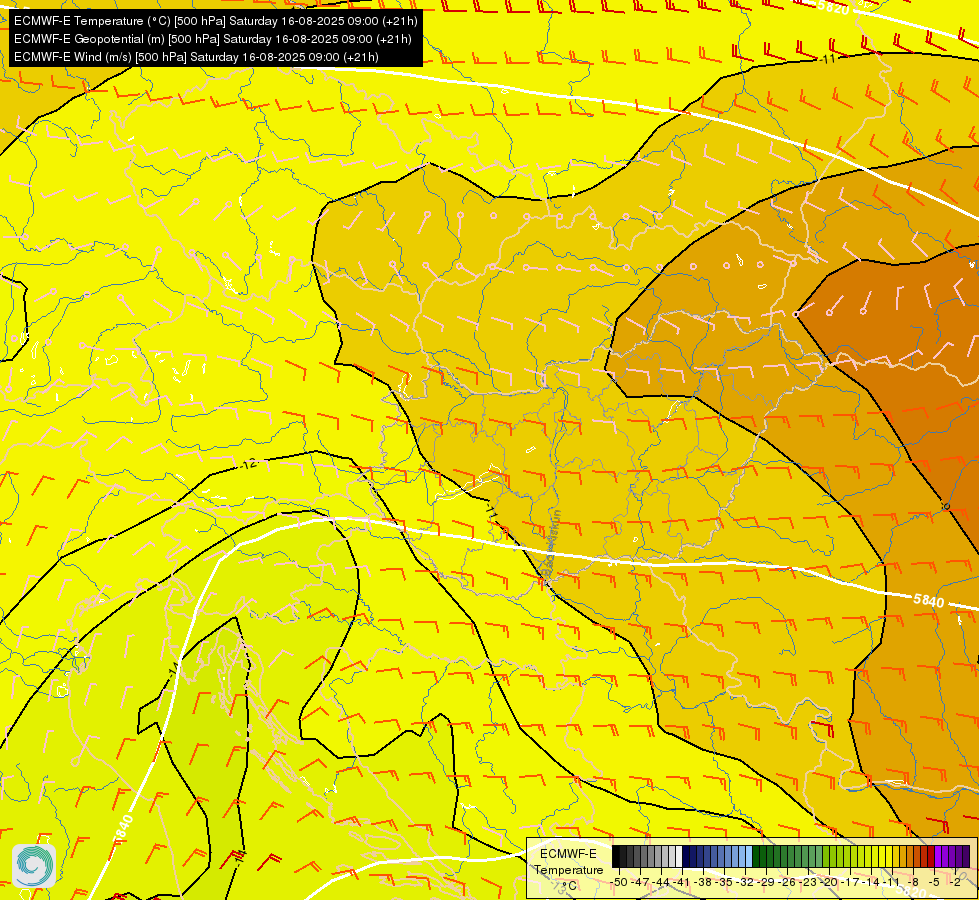Click the -20 tick label in the legend
This screenshot has height=900, width=979.
[x=829, y=882]
